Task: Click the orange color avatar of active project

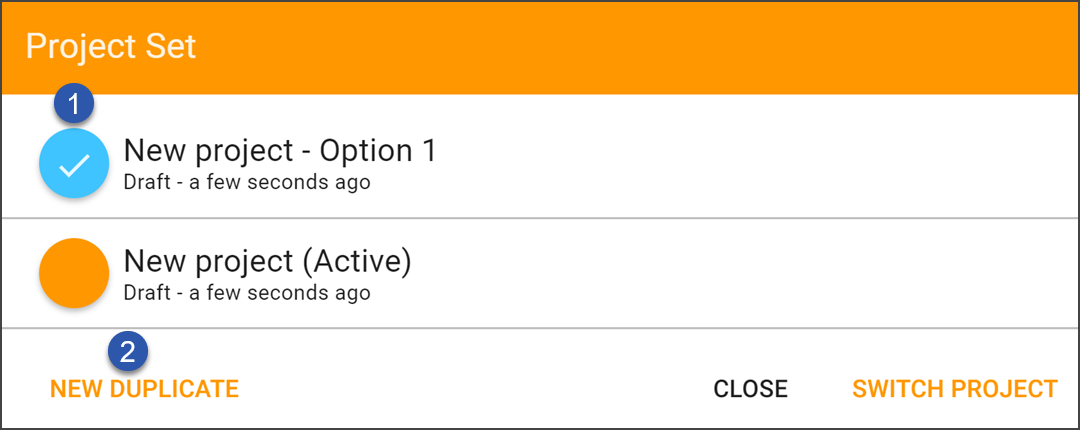Action: 74,273
